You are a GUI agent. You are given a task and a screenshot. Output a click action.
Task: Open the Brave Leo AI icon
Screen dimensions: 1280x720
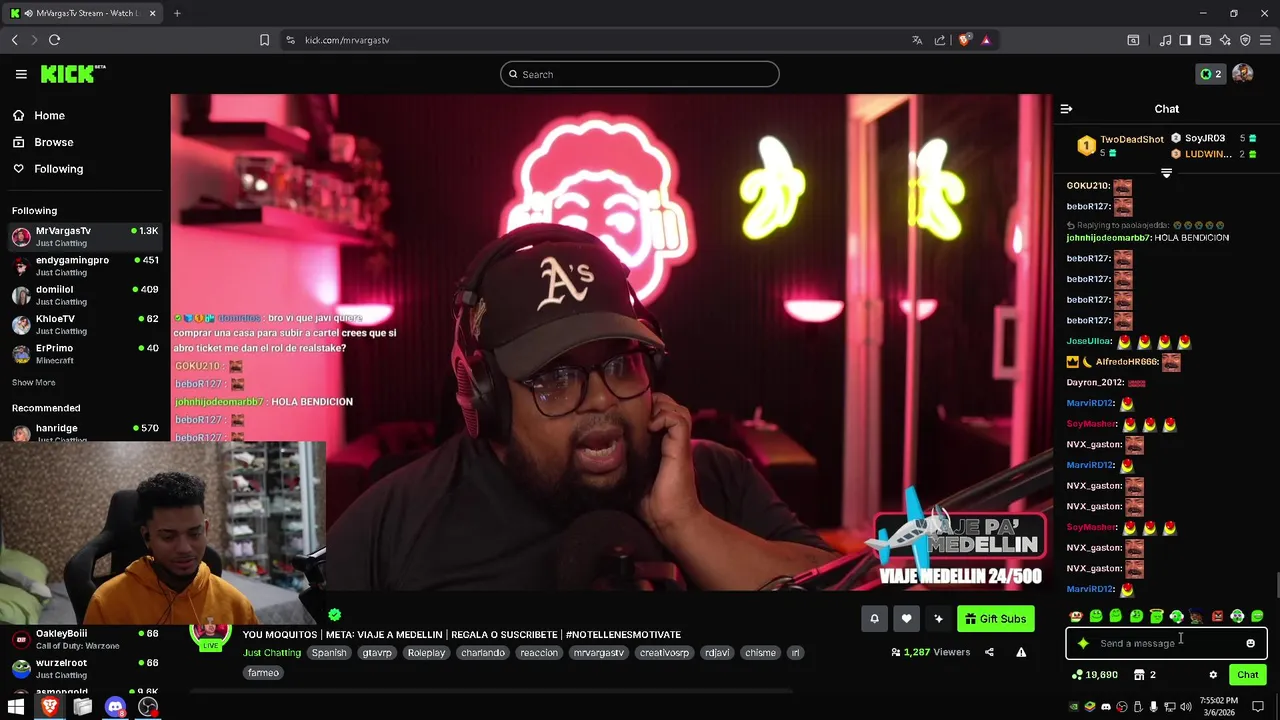(1225, 40)
